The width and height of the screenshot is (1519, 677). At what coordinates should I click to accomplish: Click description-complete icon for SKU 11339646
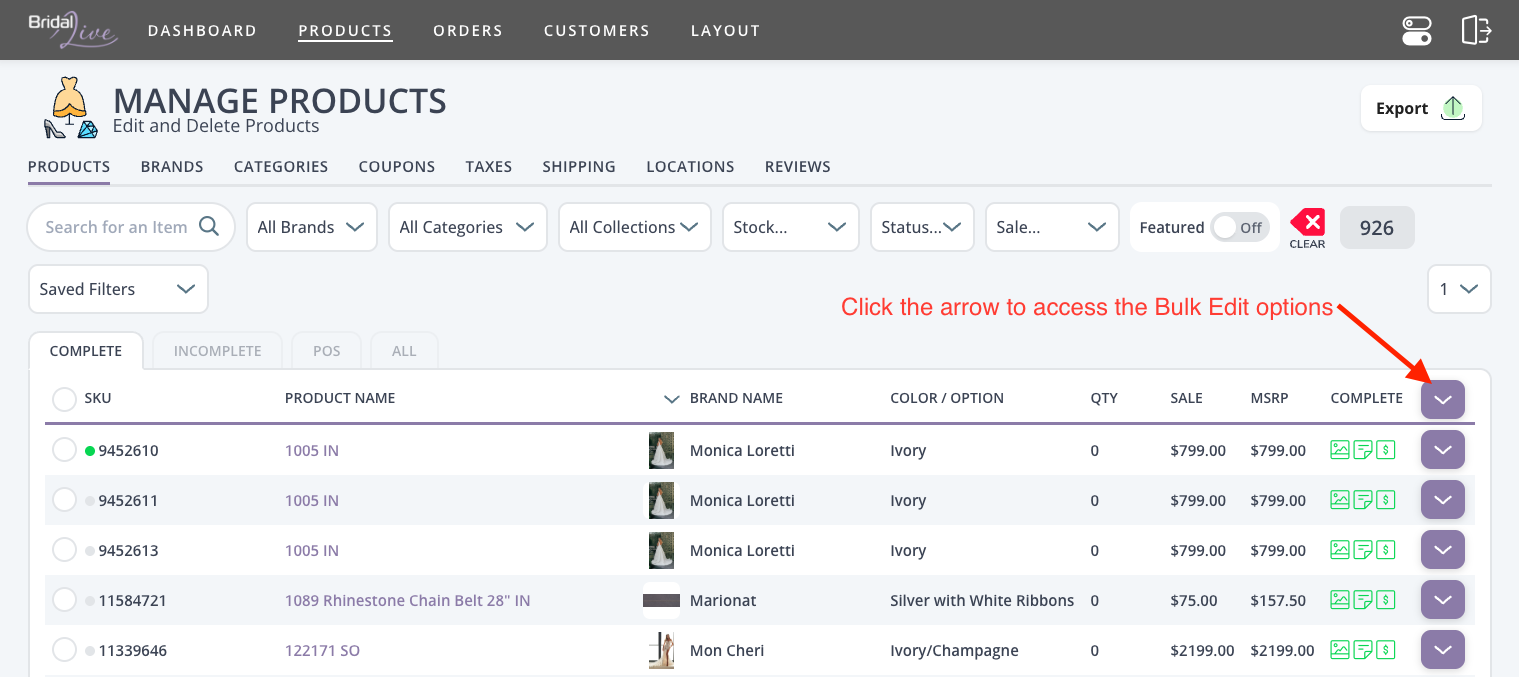tap(1362, 650)
